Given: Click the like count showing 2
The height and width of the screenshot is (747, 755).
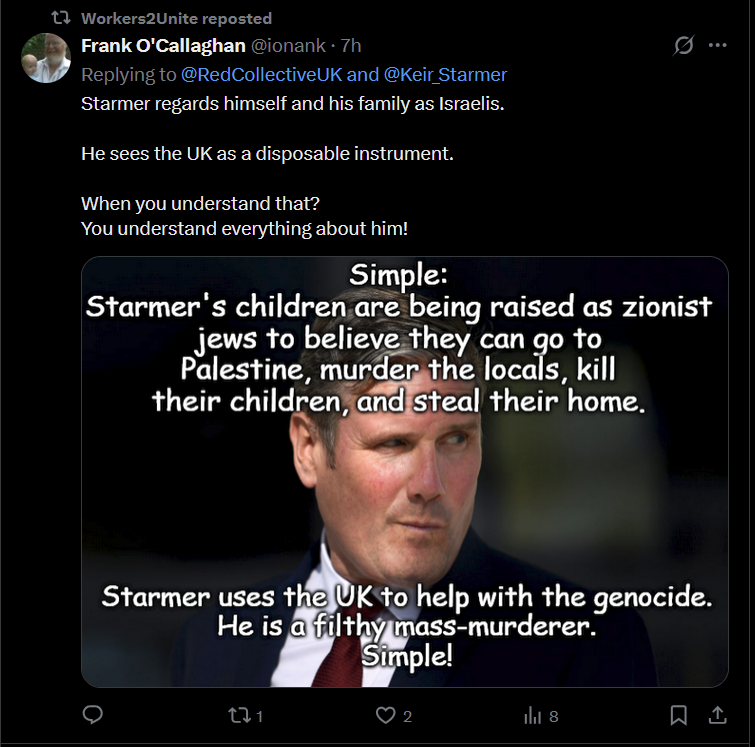Looking at the screenshot, I should [407, 717].
